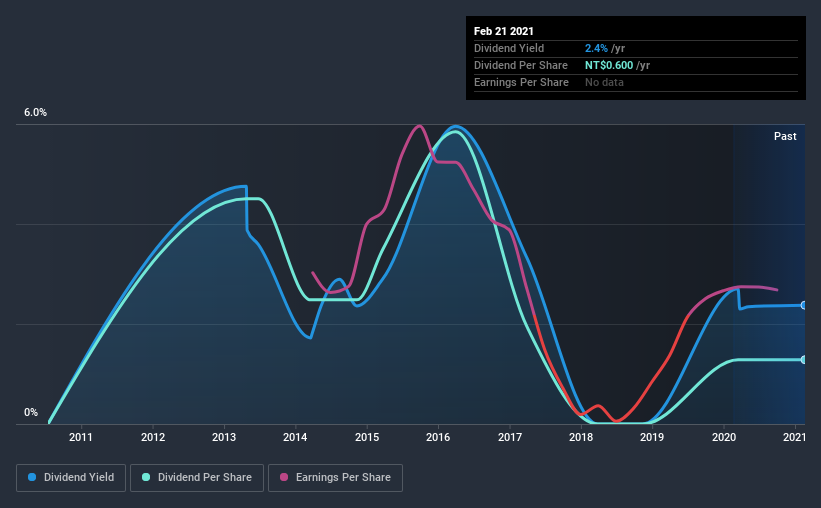Click the No data earnings value

[x=604, y=82]
